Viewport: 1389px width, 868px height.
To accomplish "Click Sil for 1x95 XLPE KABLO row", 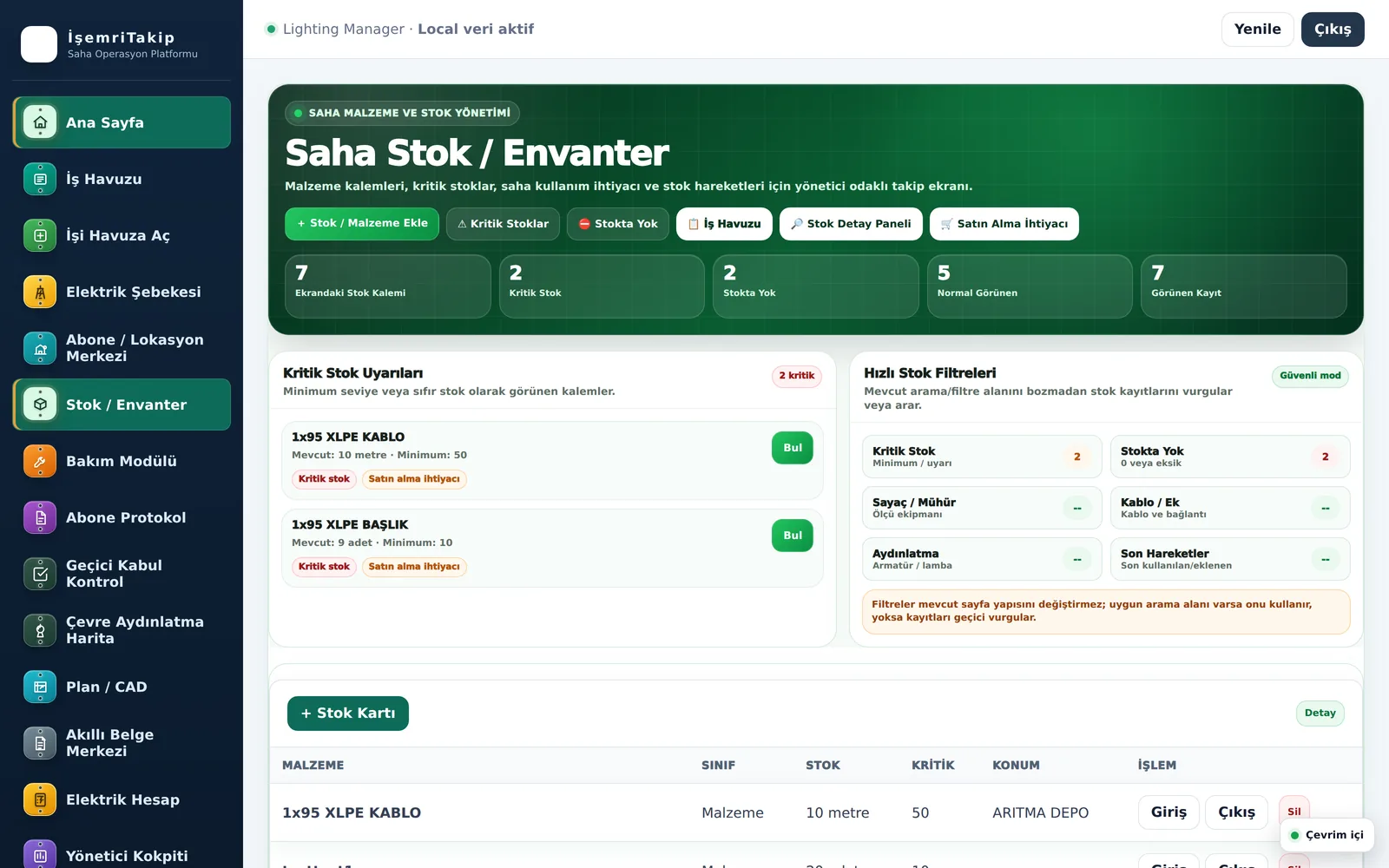I will click(x=1294, y=812).
